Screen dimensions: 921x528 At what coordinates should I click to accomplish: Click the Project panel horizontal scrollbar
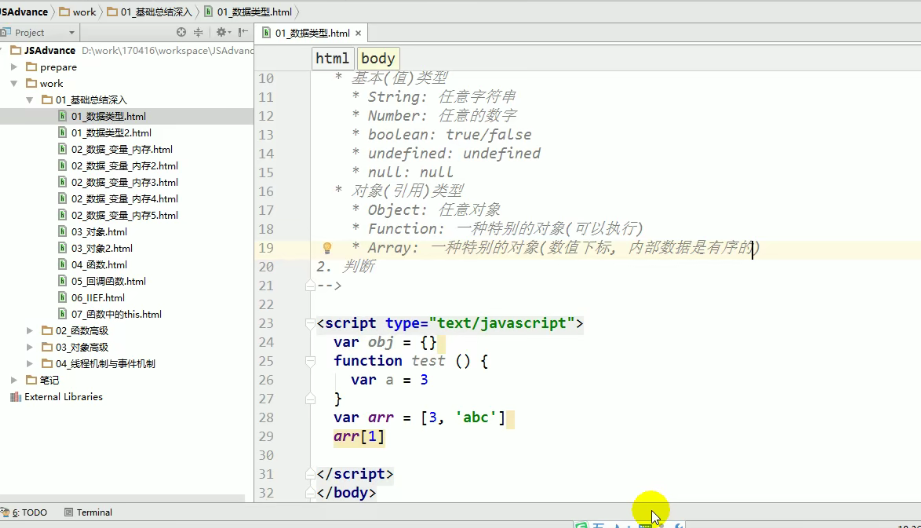122,498
